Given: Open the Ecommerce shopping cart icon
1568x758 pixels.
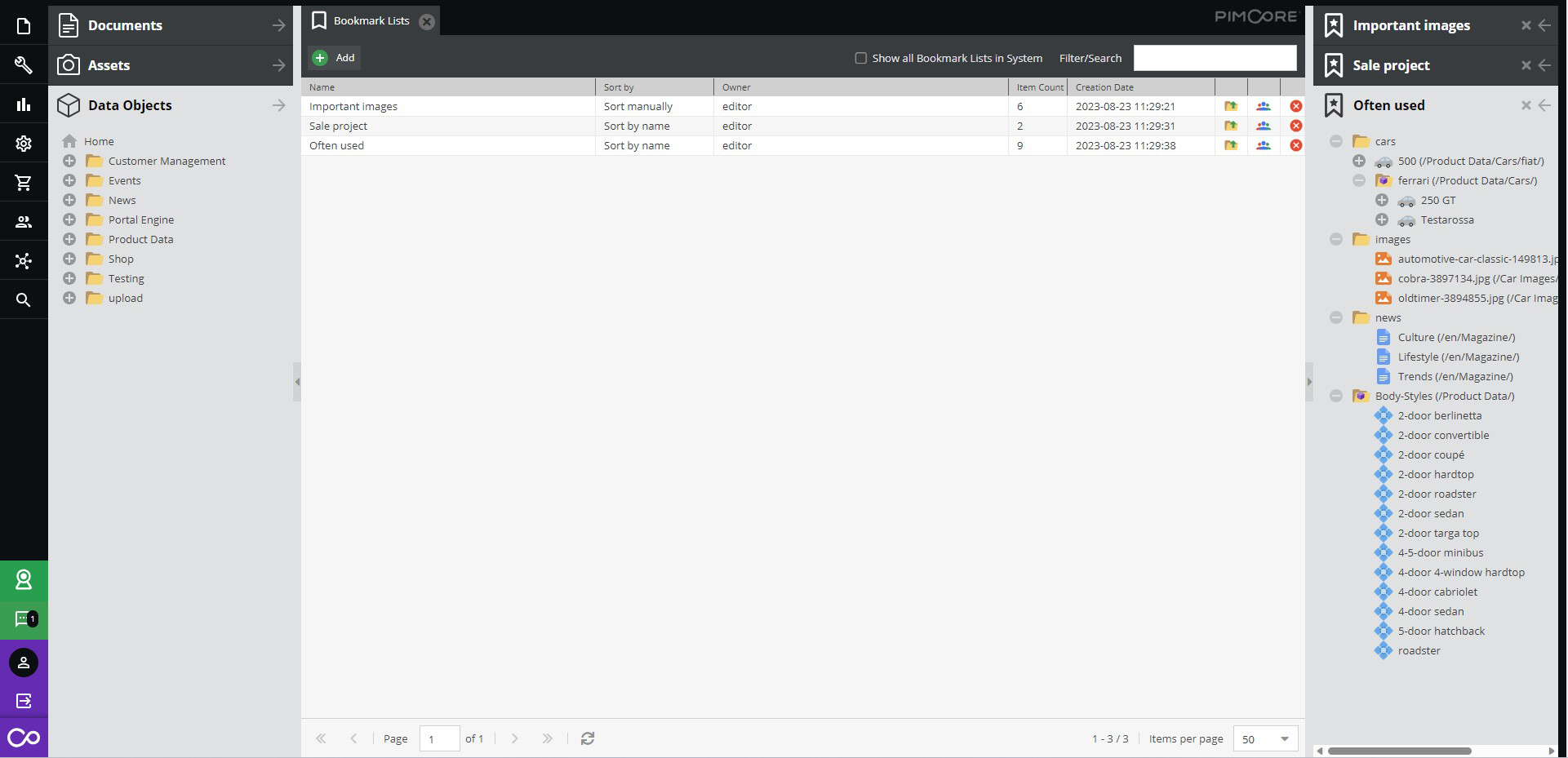Looking at the screenshot, I should click(24, 183).
